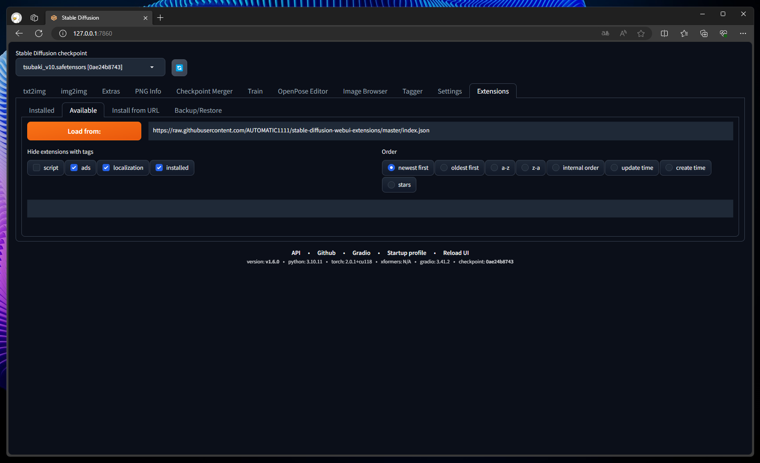Open the Stable Diffusion checkpoint dropdown
Image resolution: width=760 pixels, height=463 pixels.
click(x=90, y=68)
